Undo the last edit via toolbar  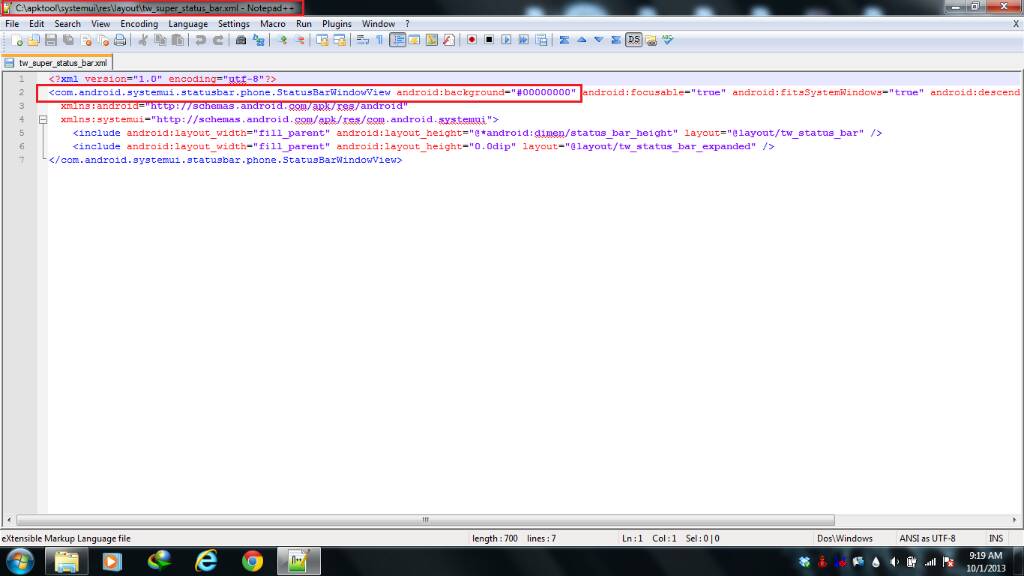(x=200, y=40)
